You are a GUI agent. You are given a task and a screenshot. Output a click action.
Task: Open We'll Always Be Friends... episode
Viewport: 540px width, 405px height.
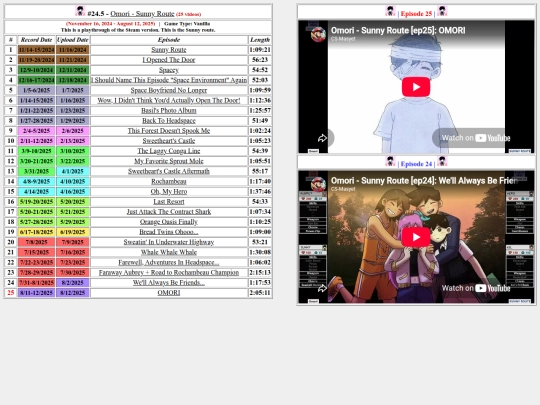click(169, 282)
